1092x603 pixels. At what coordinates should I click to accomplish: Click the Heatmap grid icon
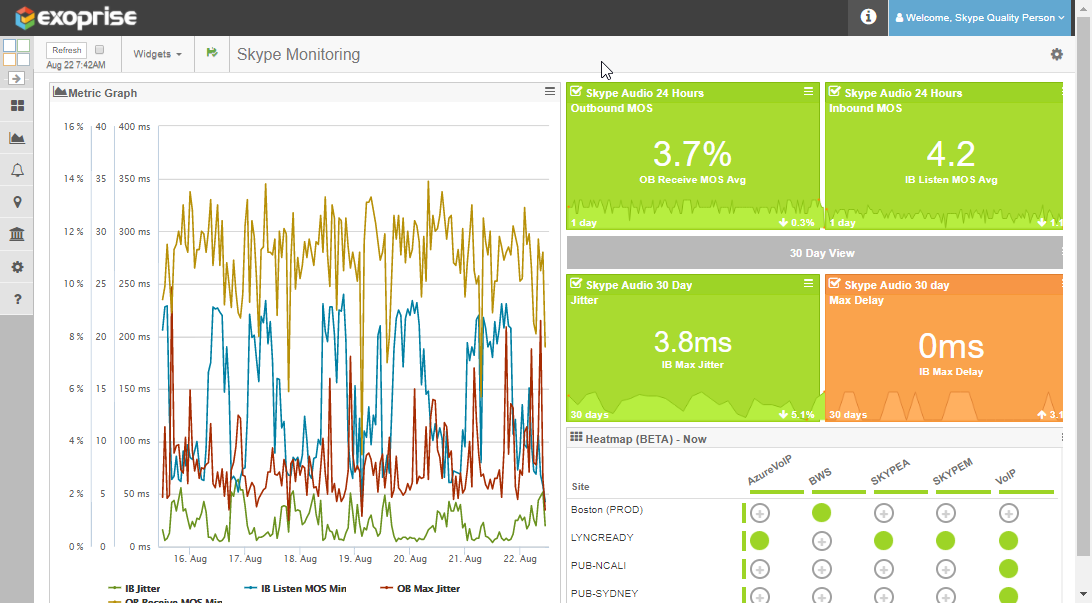pyautogui.click(x=576, y=437)
